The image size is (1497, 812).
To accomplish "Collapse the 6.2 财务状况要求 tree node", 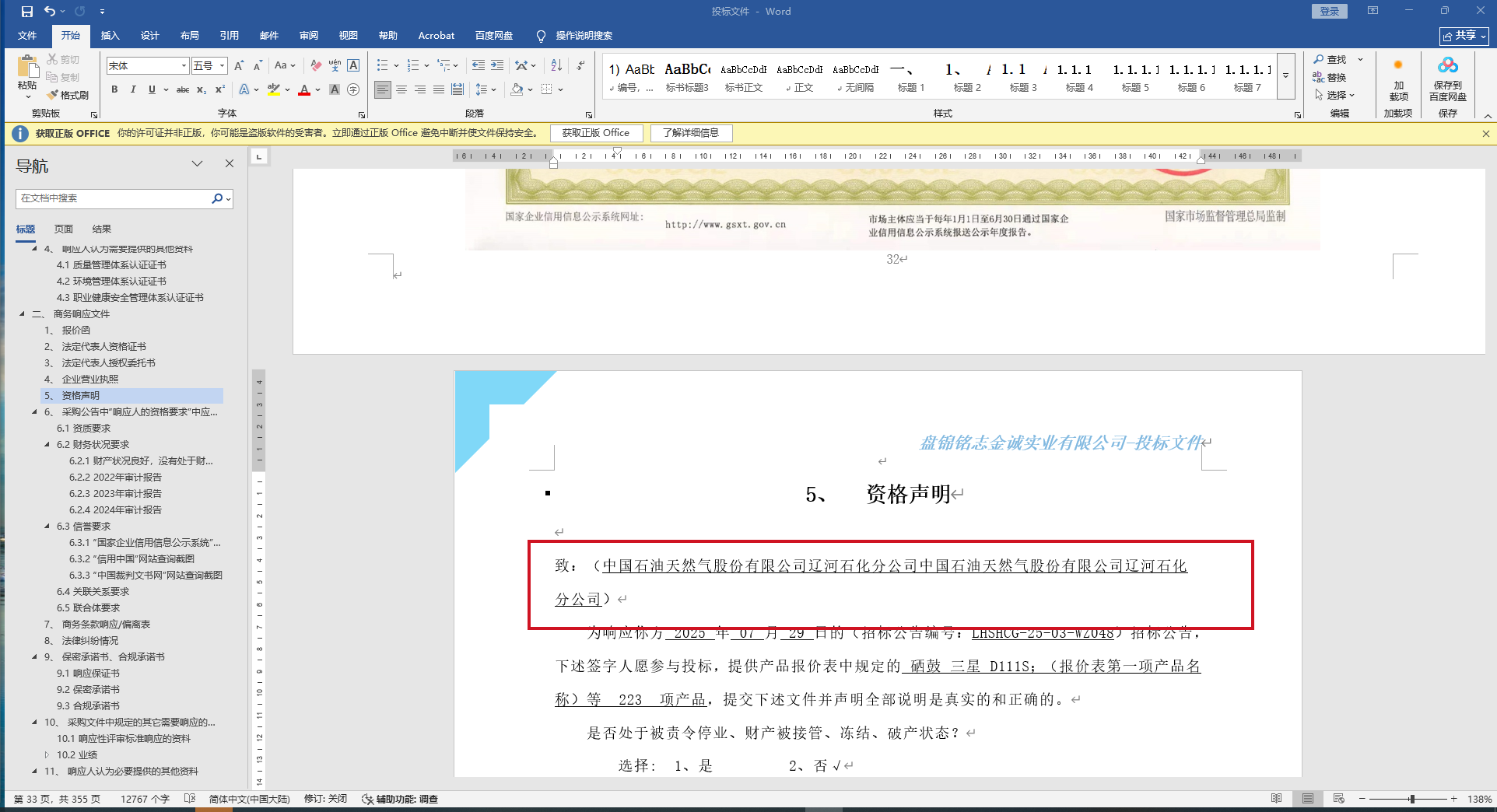I will pyautogui.click(x=47, y=445).
